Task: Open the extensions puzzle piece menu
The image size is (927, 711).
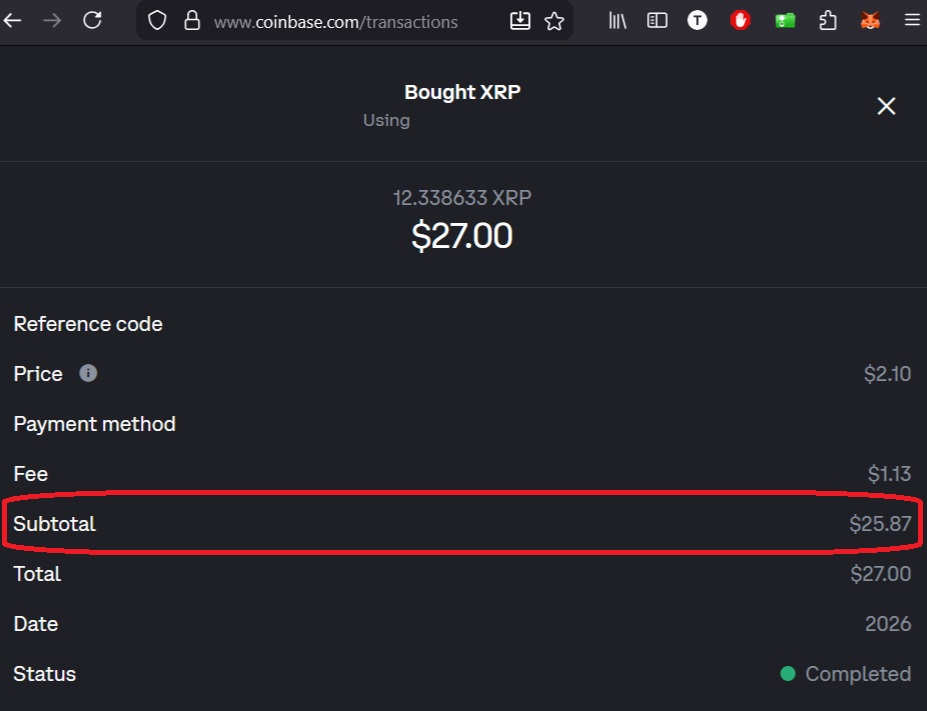Action: tap(828, 20)
